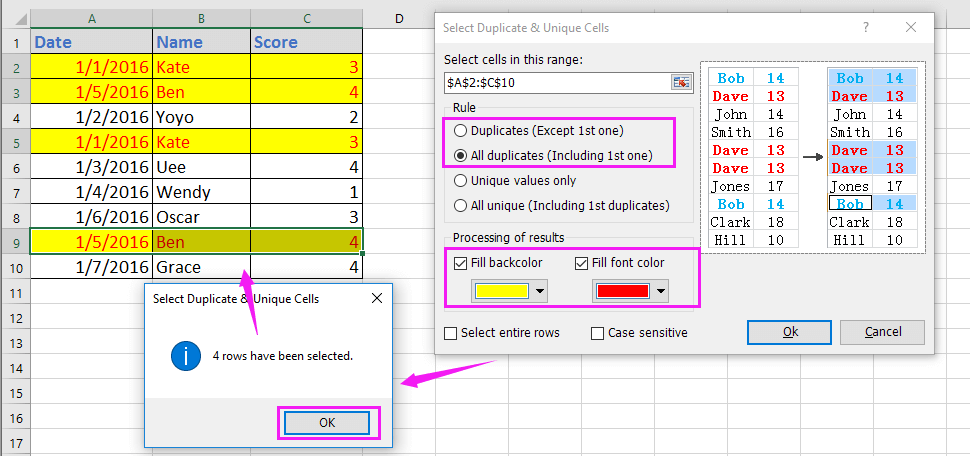Click the Score header cell
Viewport: 970px width, 456px height.
306,42
